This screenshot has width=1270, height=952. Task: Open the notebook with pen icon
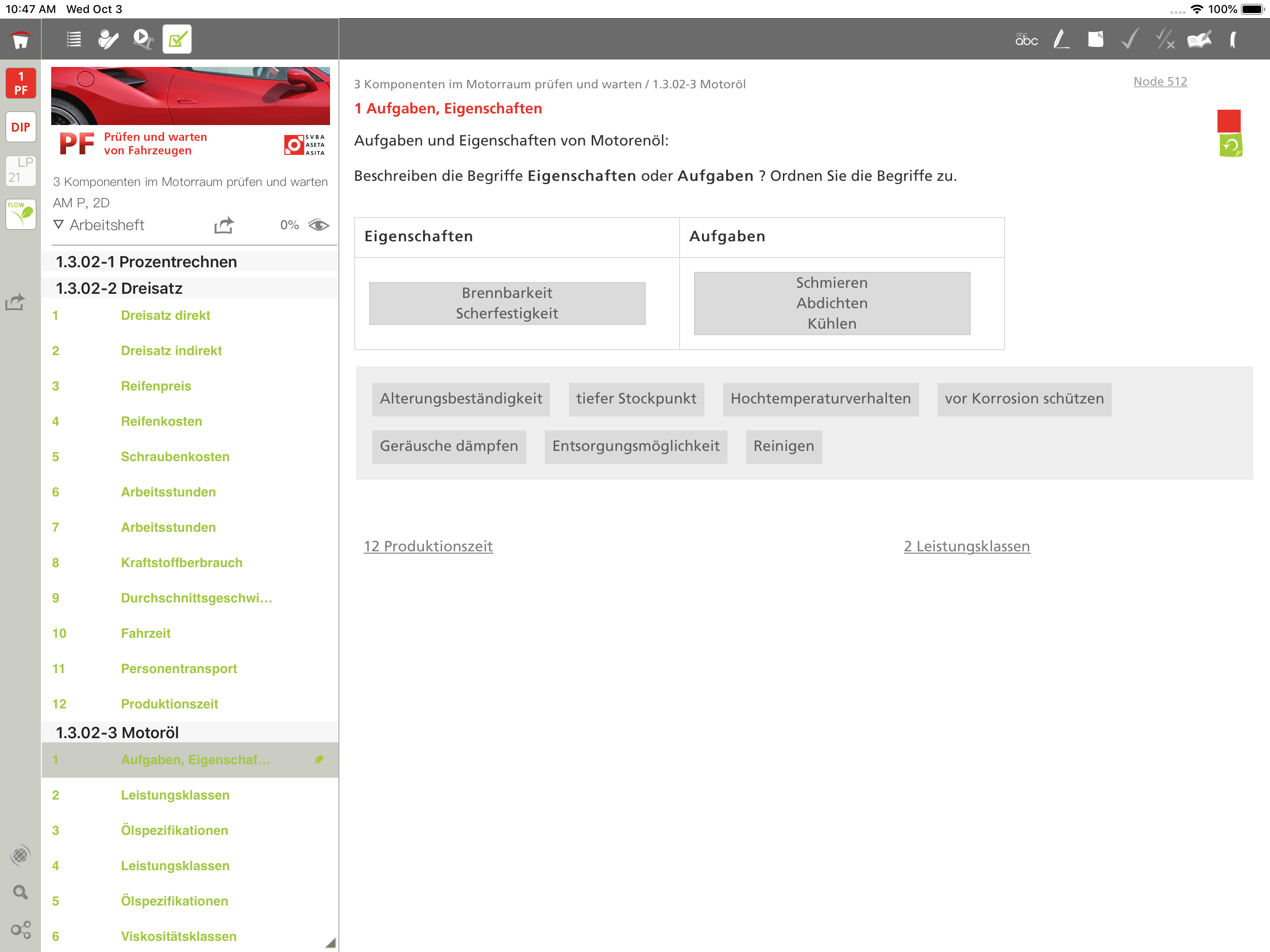point(1199,40)
